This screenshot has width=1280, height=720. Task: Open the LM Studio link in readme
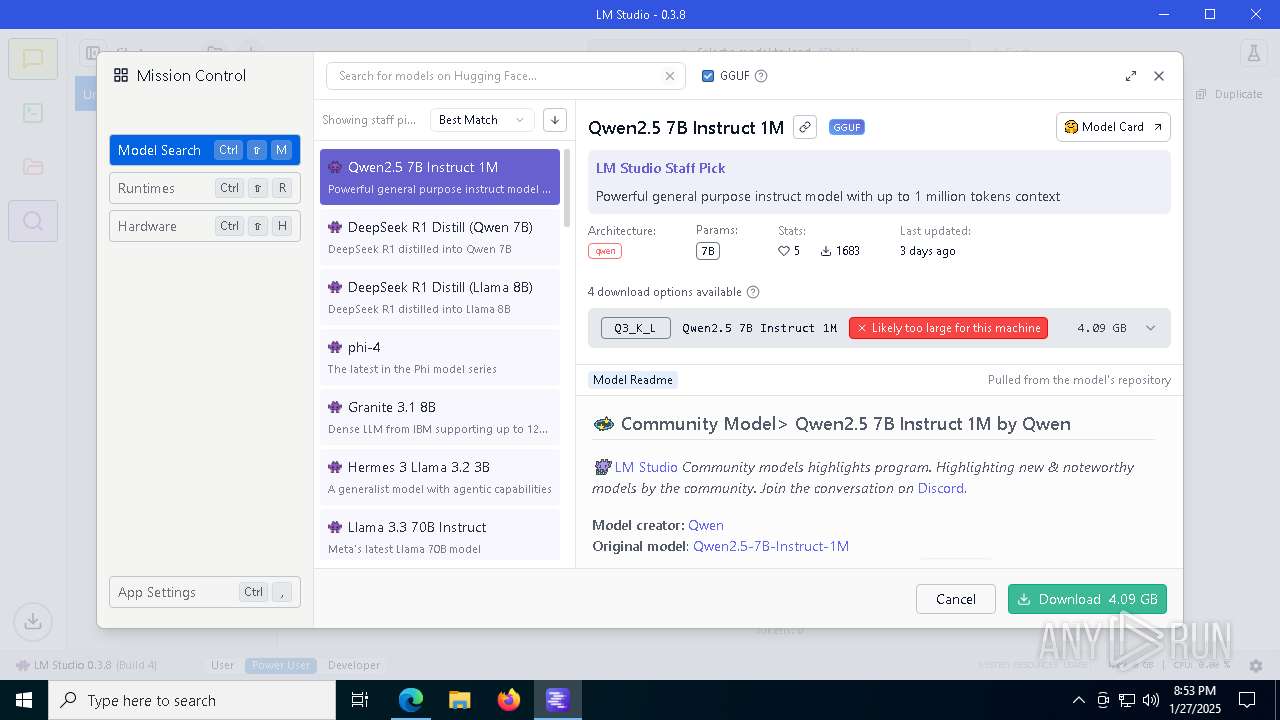[646, 467]
